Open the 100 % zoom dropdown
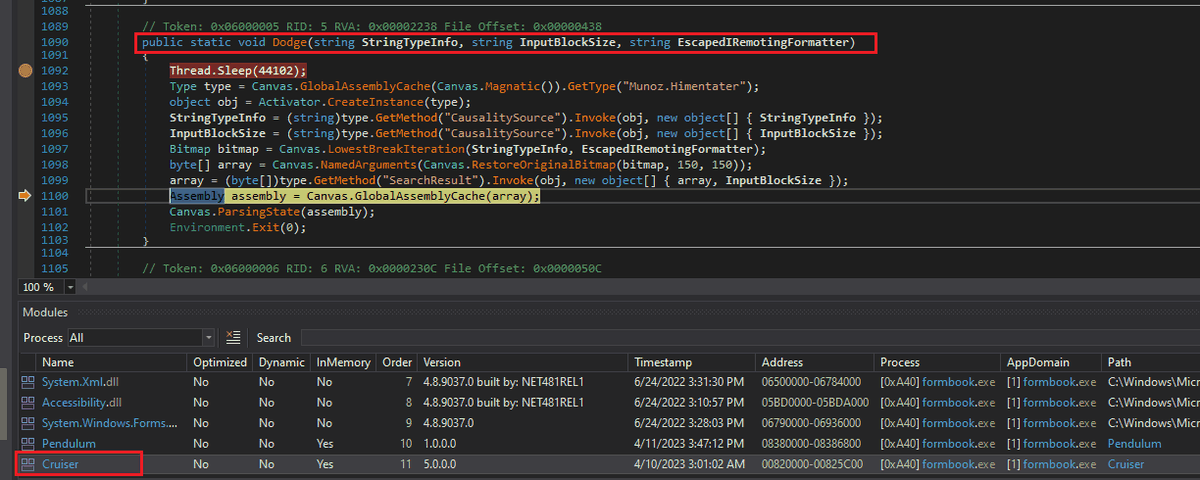The height and width of the screenshot is (480, 1200). click(69, 287)
